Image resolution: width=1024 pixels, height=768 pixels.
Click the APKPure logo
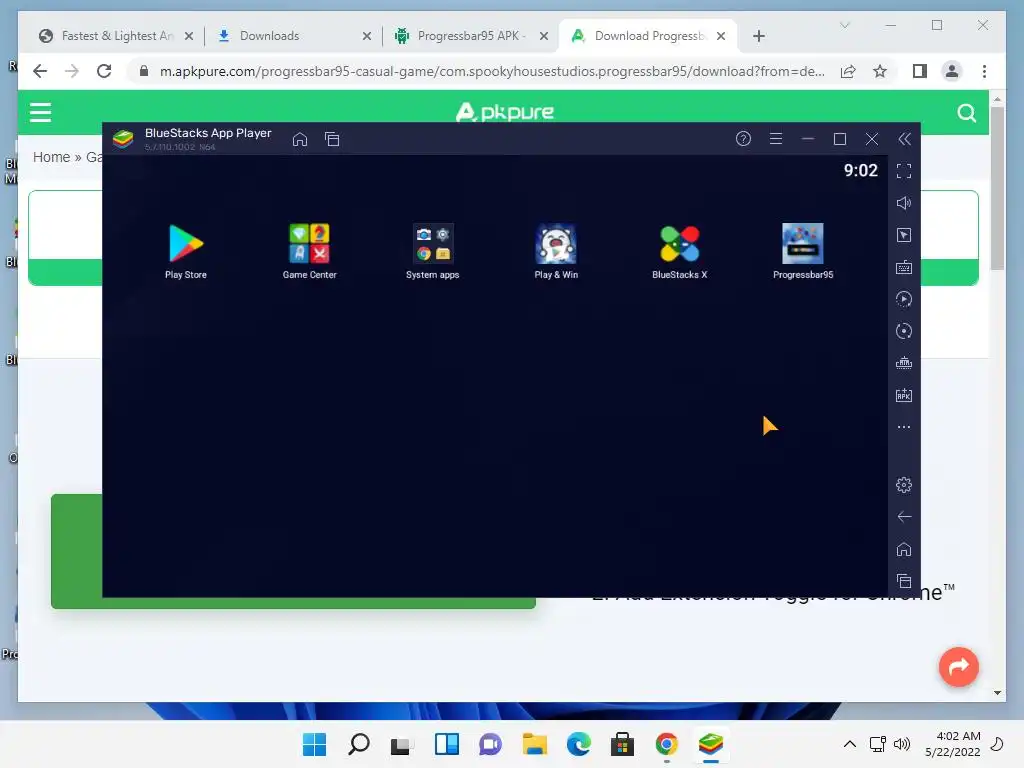(x=505, y=112)
